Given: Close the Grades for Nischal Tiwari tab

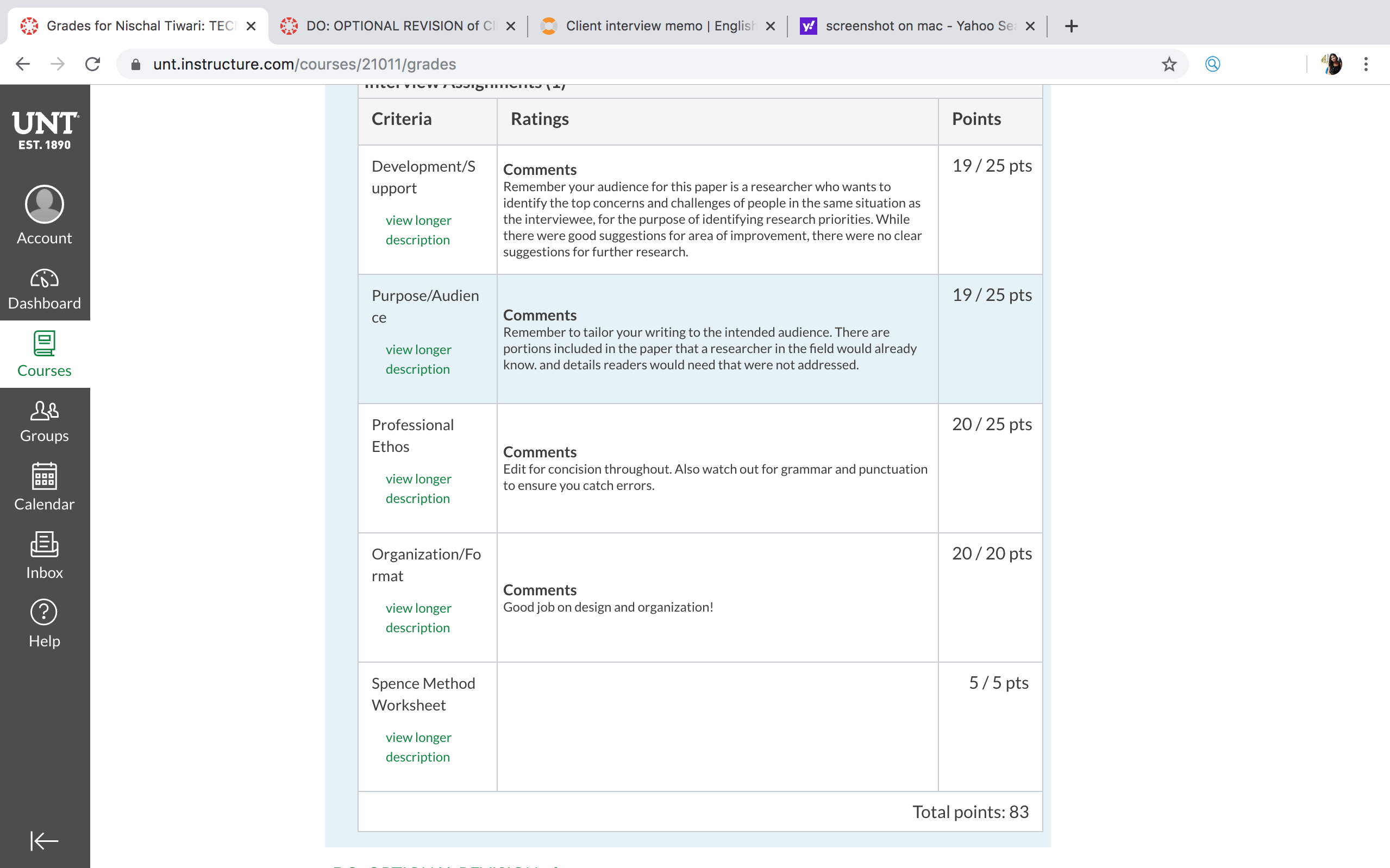Looking at the screenshot, I should tap(251, 26).
